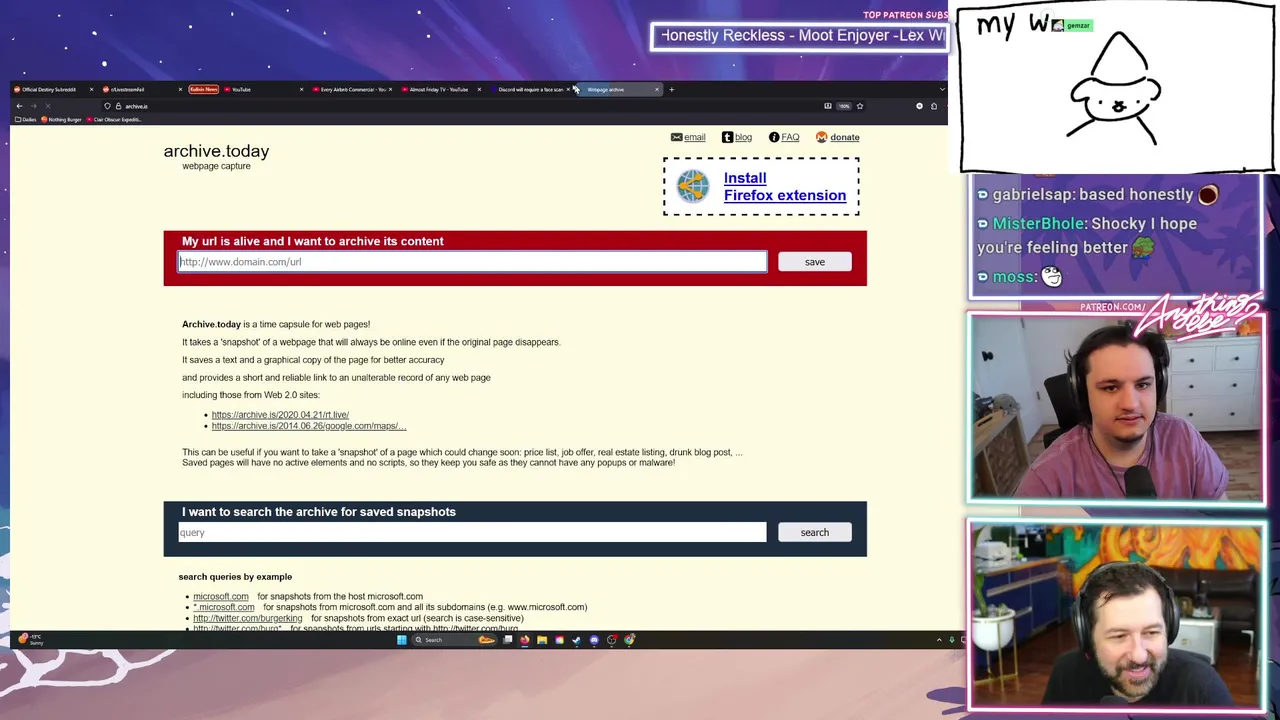Open Discord from the taskbar
The width and height of the screenshot is (1280, 720).
click(x=594, y=640)
